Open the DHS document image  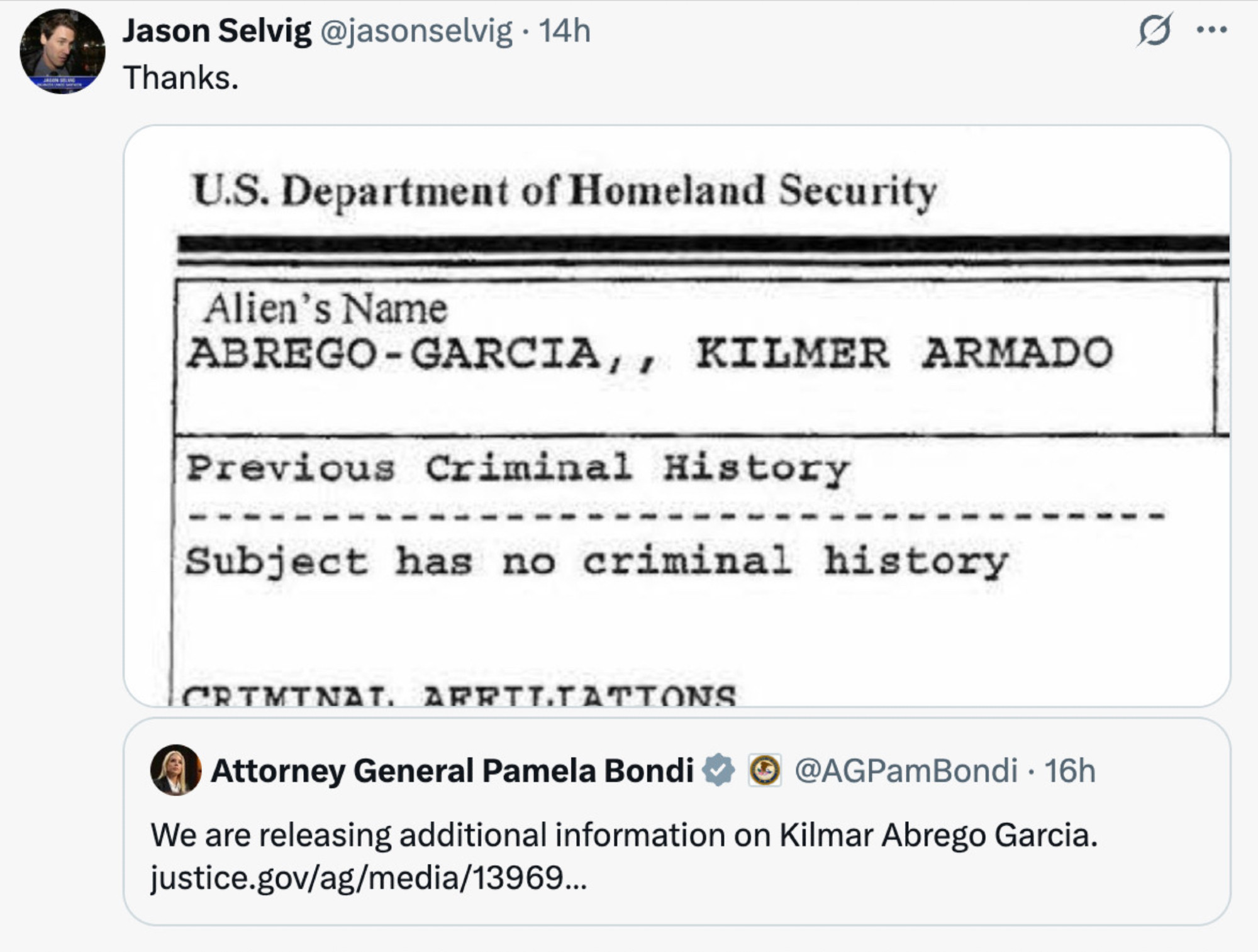coord(677,416)
